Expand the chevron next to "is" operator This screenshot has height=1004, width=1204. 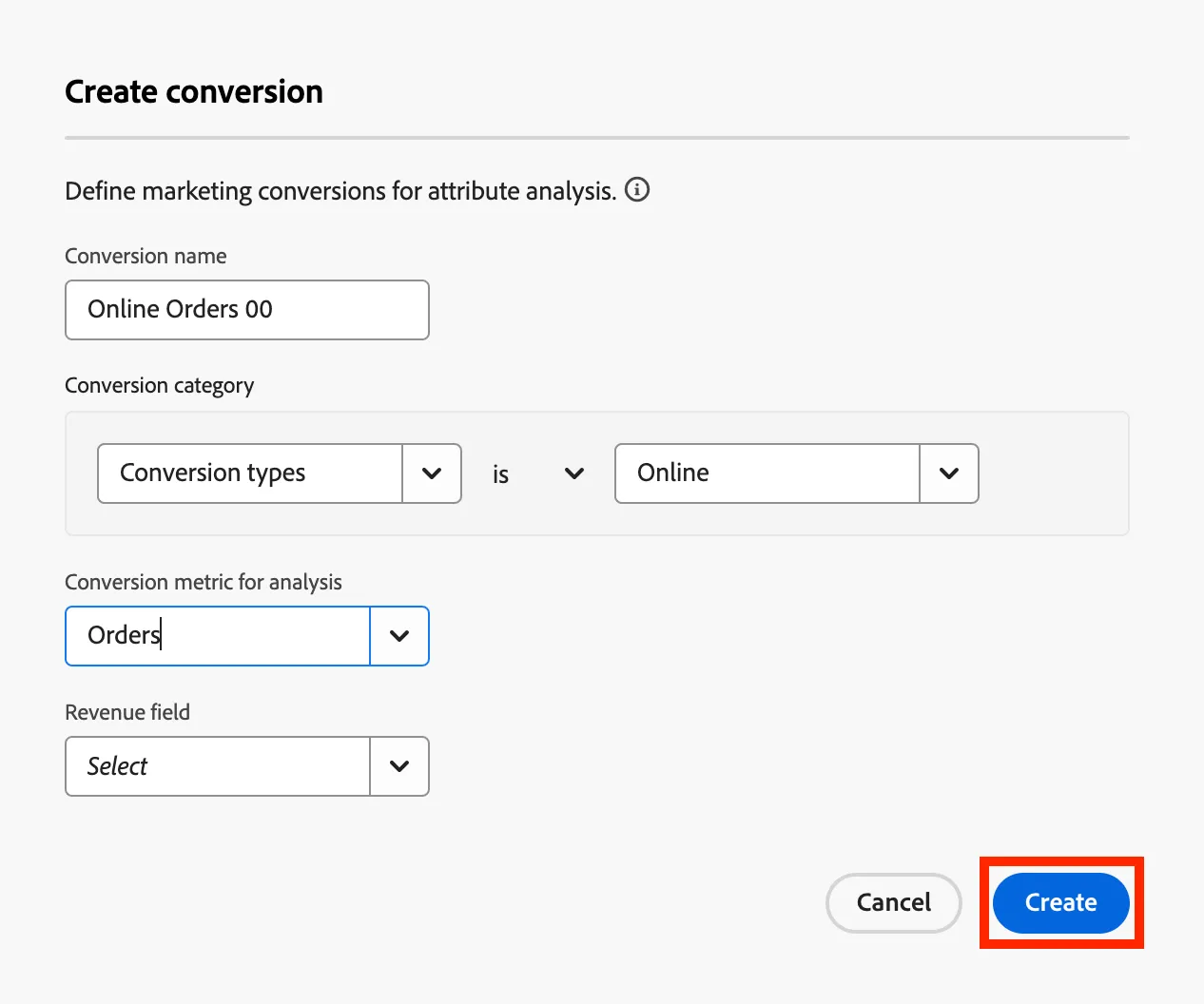(x=574, y=473)
